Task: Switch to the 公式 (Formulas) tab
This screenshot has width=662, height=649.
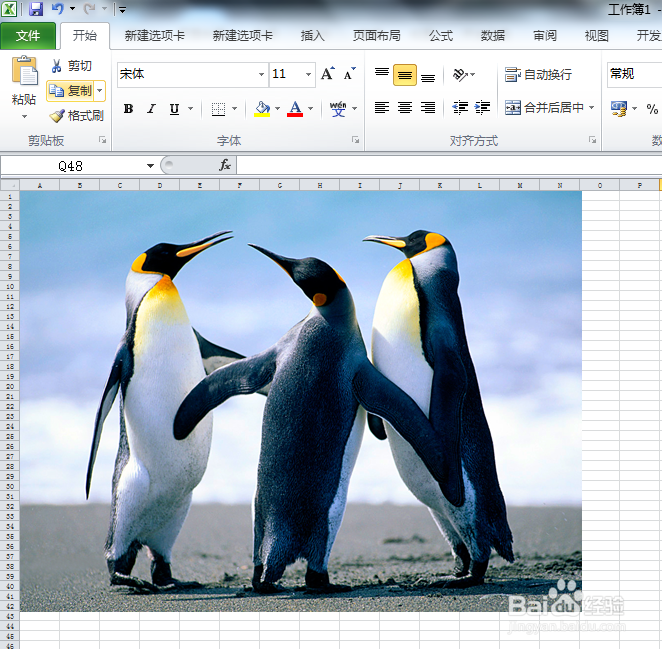Action: [441, 36]
